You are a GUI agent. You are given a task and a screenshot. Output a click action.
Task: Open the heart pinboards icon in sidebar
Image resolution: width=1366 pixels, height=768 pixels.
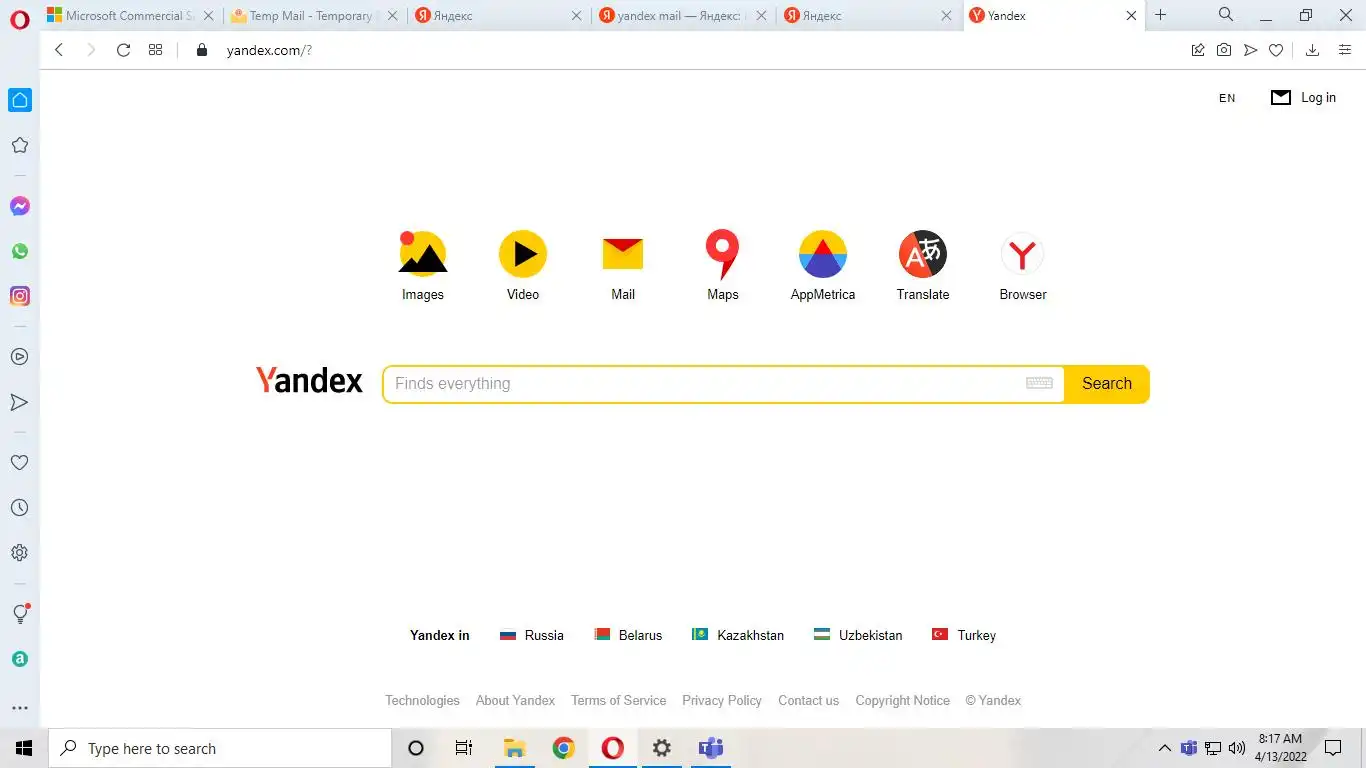19,463
